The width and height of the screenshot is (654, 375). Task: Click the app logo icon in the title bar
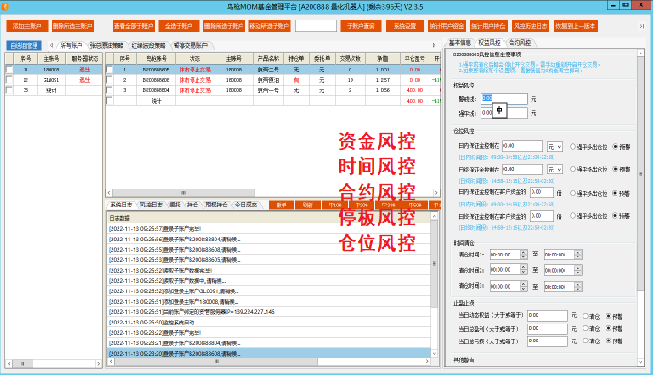5,7
